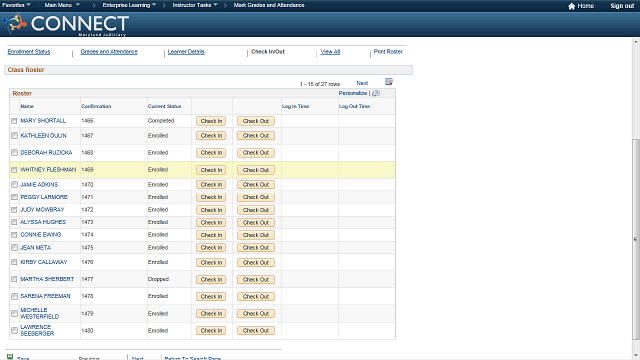Image resolution: width=640 pixels, height=360 pixels.
Task: Click the Save disk icon
Action: point(10,357)
